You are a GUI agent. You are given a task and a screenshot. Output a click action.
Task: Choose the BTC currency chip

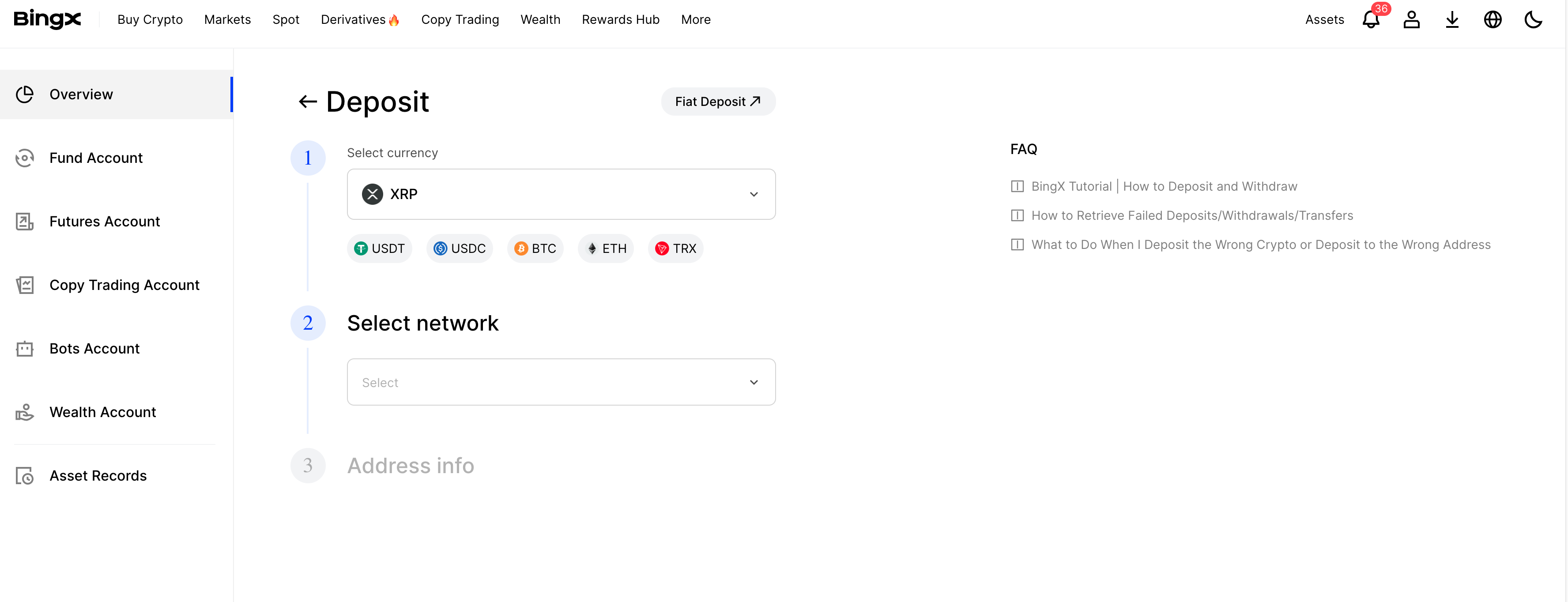(535, 248)
